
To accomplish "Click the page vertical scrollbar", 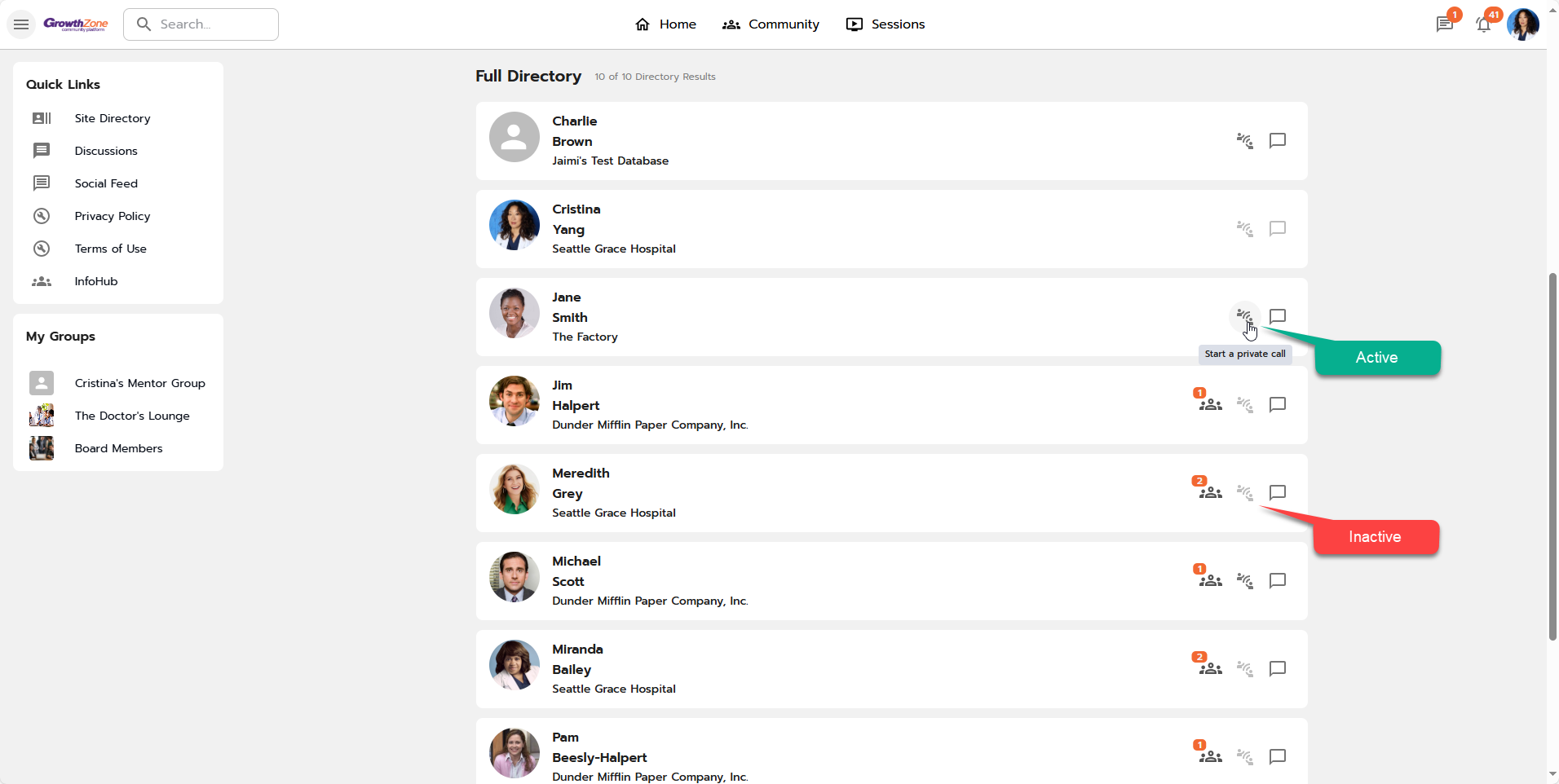I will [x=1552, y=456].
